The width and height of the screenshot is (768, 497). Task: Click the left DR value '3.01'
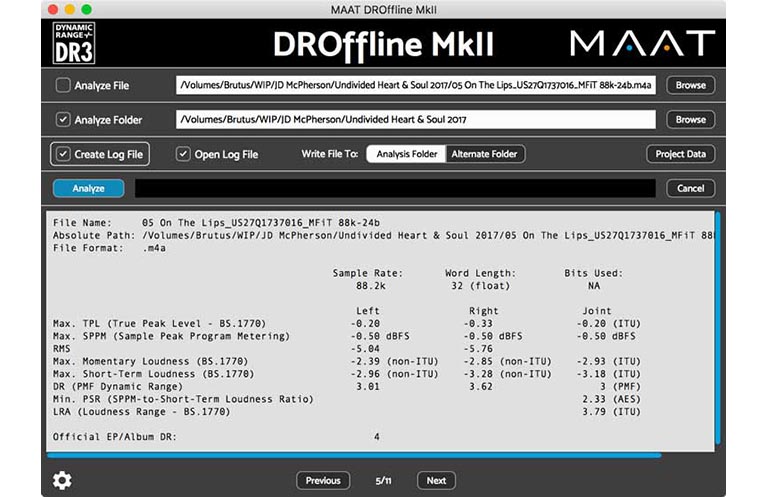click(x=368, y=387)
